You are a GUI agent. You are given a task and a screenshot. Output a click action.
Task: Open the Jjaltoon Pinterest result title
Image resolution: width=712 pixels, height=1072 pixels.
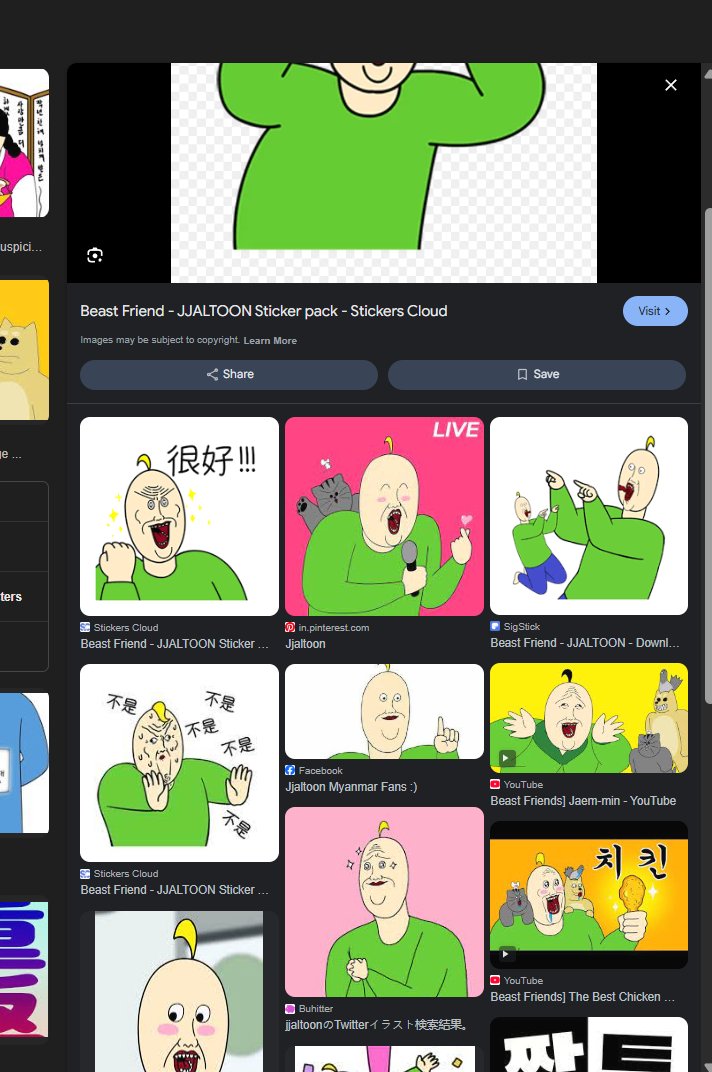[305, 644]
